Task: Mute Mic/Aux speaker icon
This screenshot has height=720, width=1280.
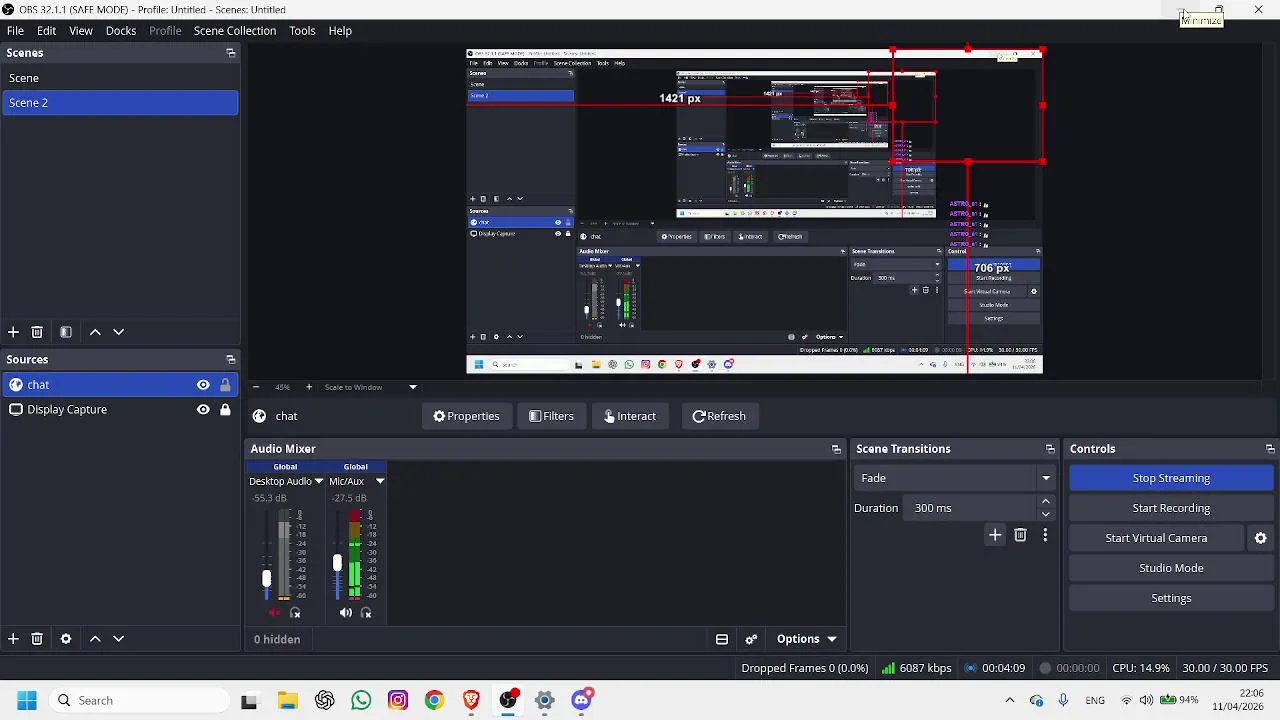Action: (x=346, y=613)
